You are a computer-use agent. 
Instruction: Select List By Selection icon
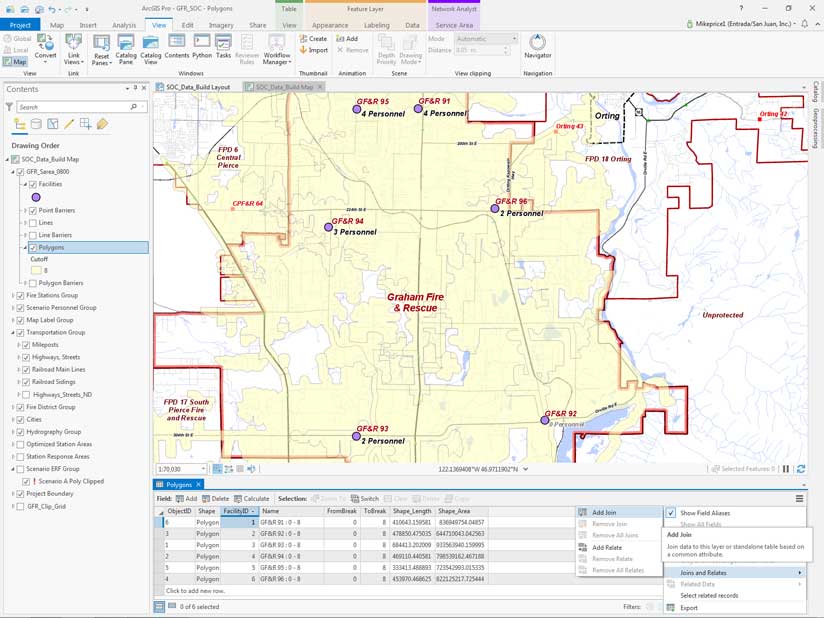click(53, 124)
